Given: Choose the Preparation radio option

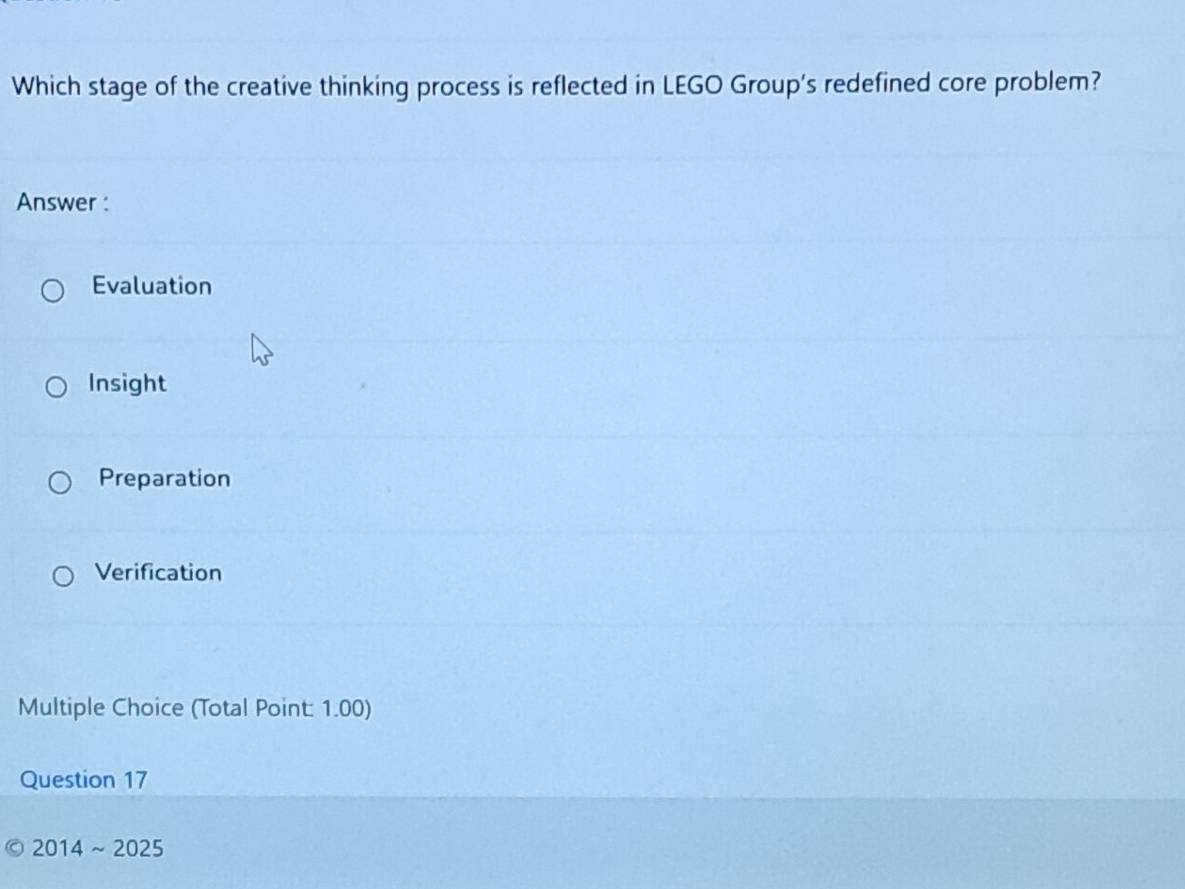Looking at the screenshot, I should coord(61,484).
